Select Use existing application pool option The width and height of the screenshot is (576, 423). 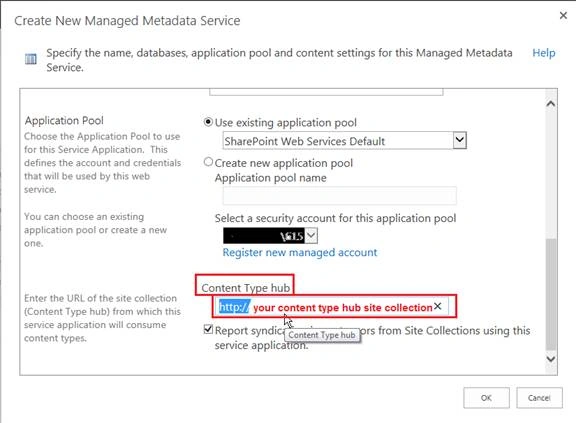pos(208,122)
